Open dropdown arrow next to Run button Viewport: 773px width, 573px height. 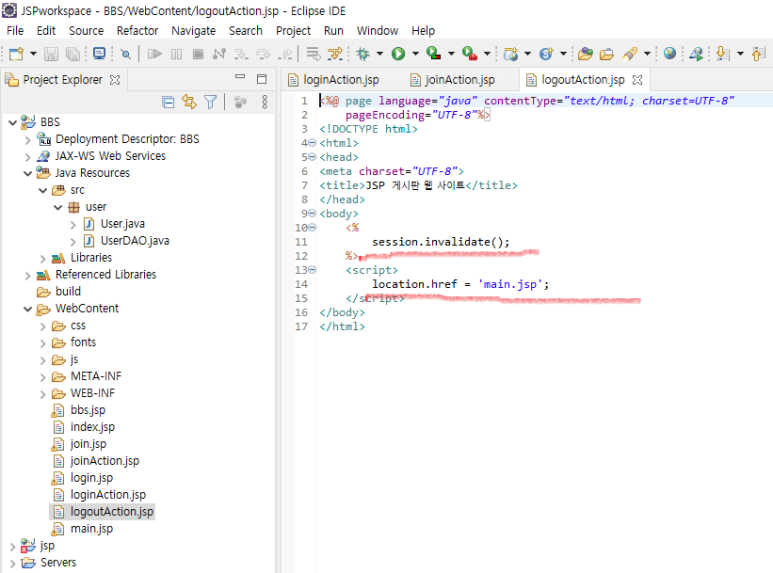point(415,53)
